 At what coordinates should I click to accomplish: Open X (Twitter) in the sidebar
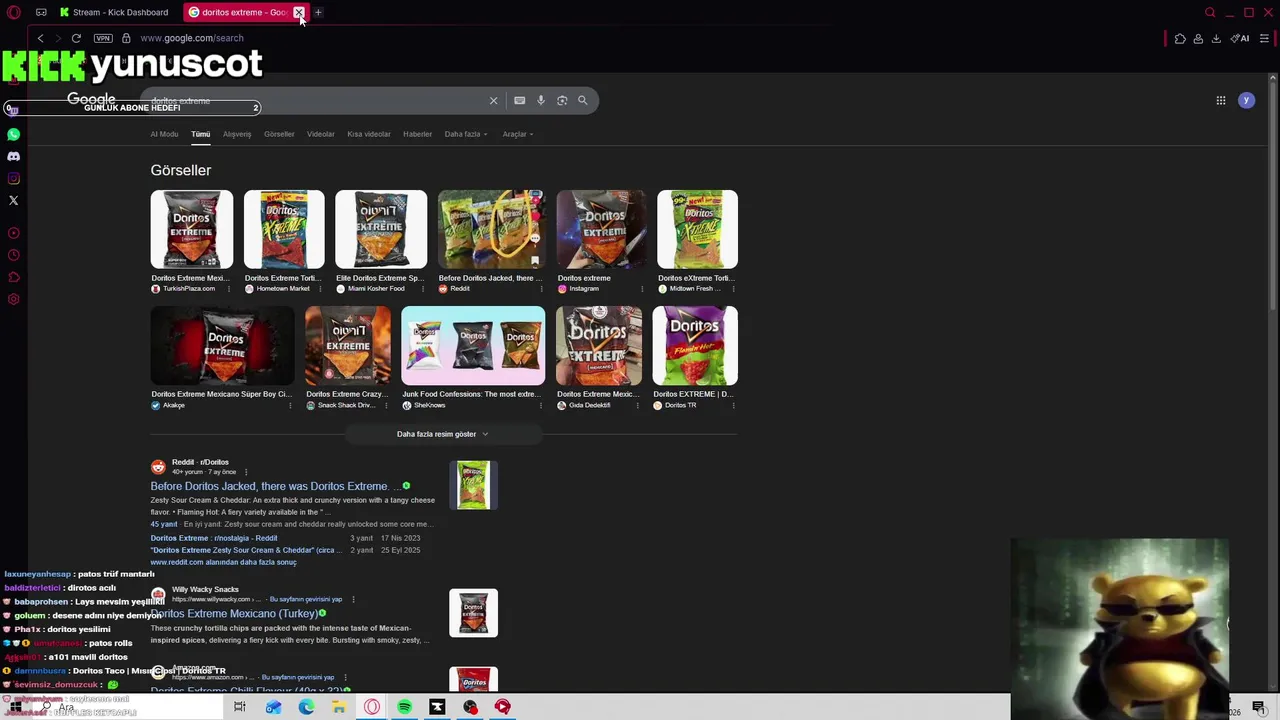(x=13, y=200)
